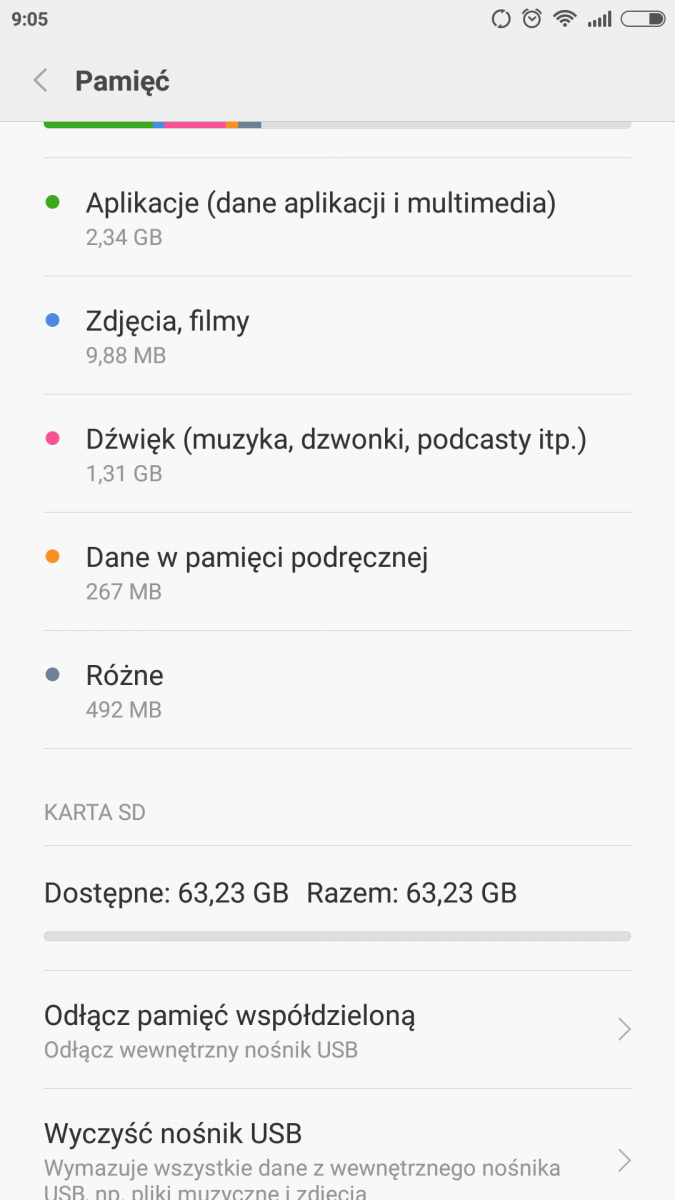Tap the battery status icon
This screenshot has width=675, height=1200.
coord(642,18)
